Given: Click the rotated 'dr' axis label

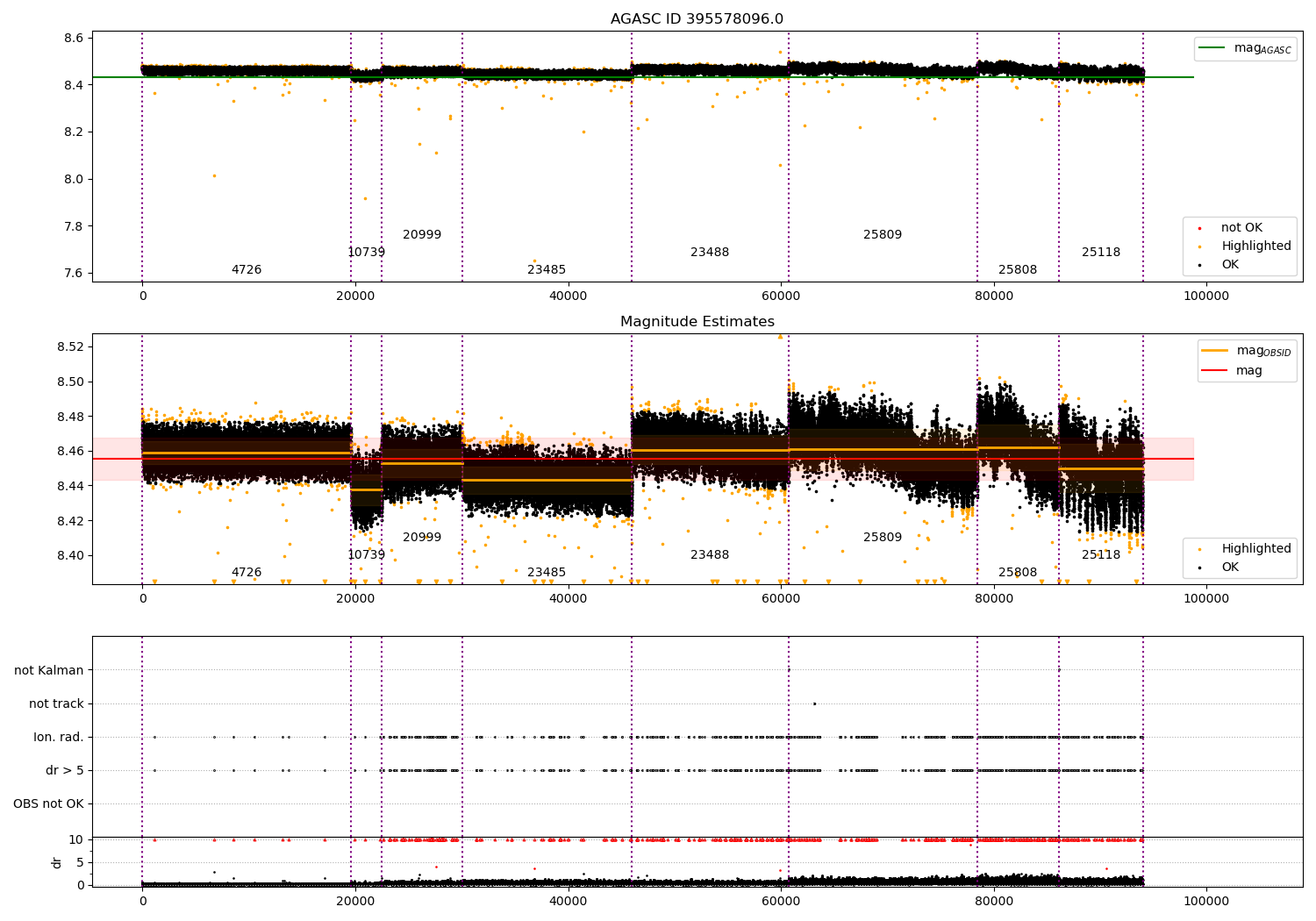Looking at the screenshot, I should click(57, 862).
